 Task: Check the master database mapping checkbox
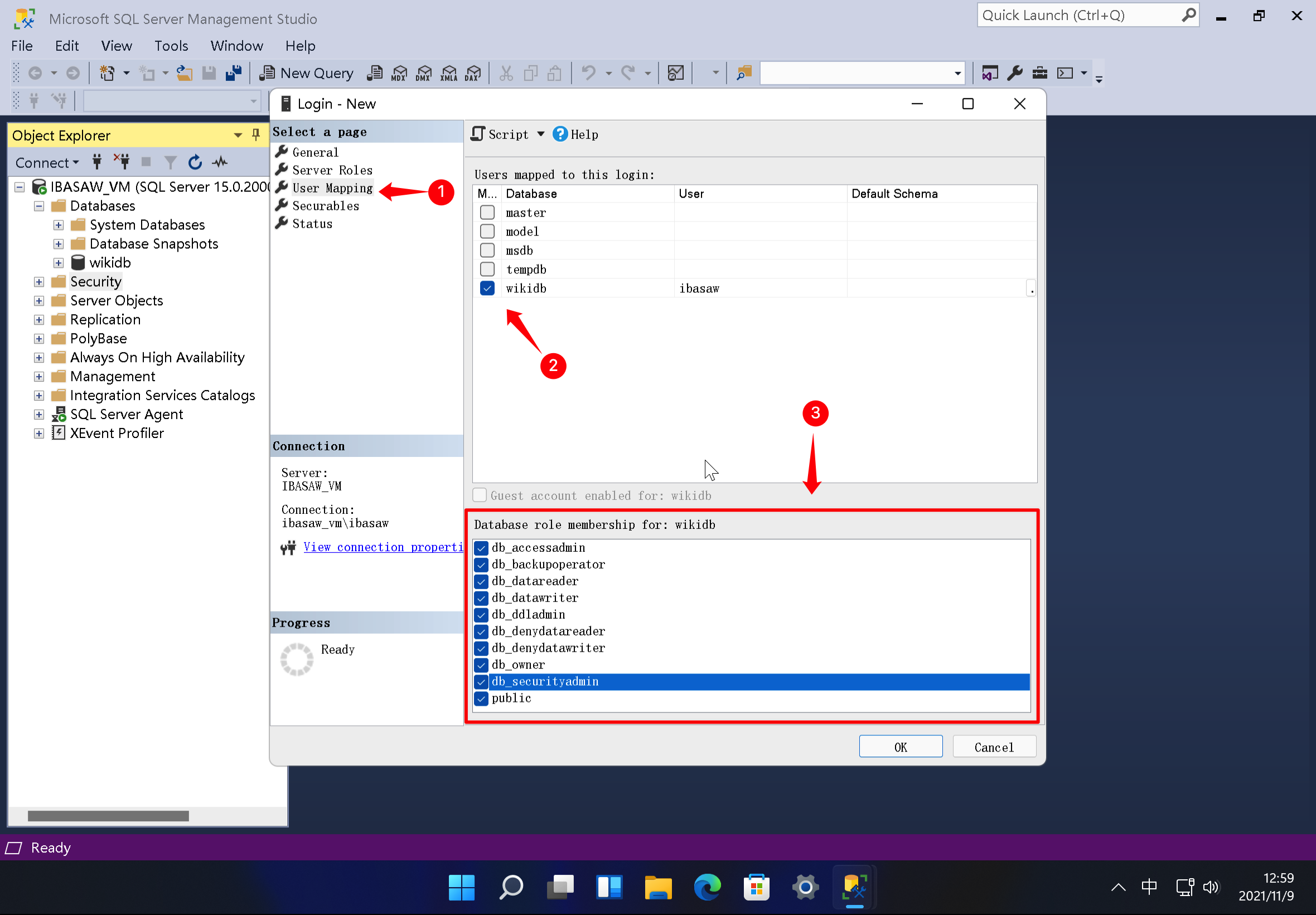(x=487, y=213)
